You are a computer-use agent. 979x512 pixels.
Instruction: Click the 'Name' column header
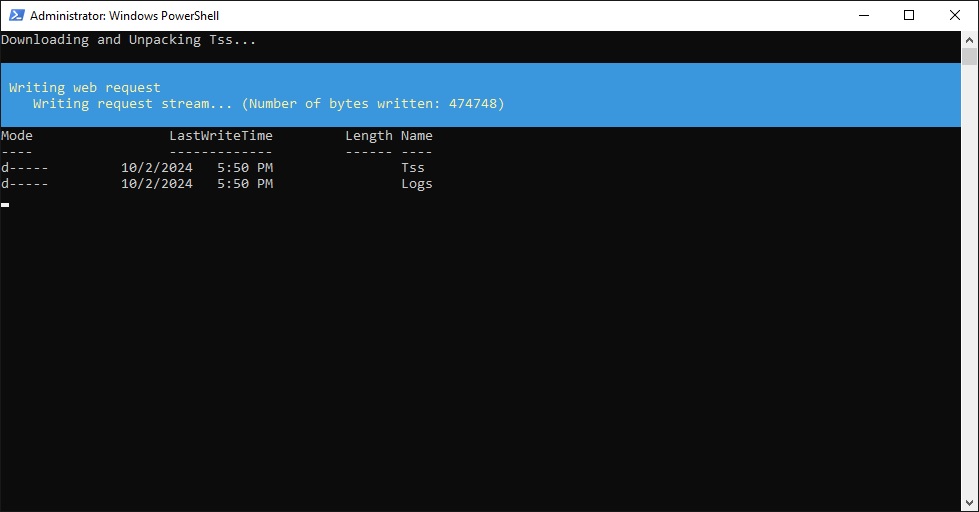pyautogui.click(x=416, y=135)
